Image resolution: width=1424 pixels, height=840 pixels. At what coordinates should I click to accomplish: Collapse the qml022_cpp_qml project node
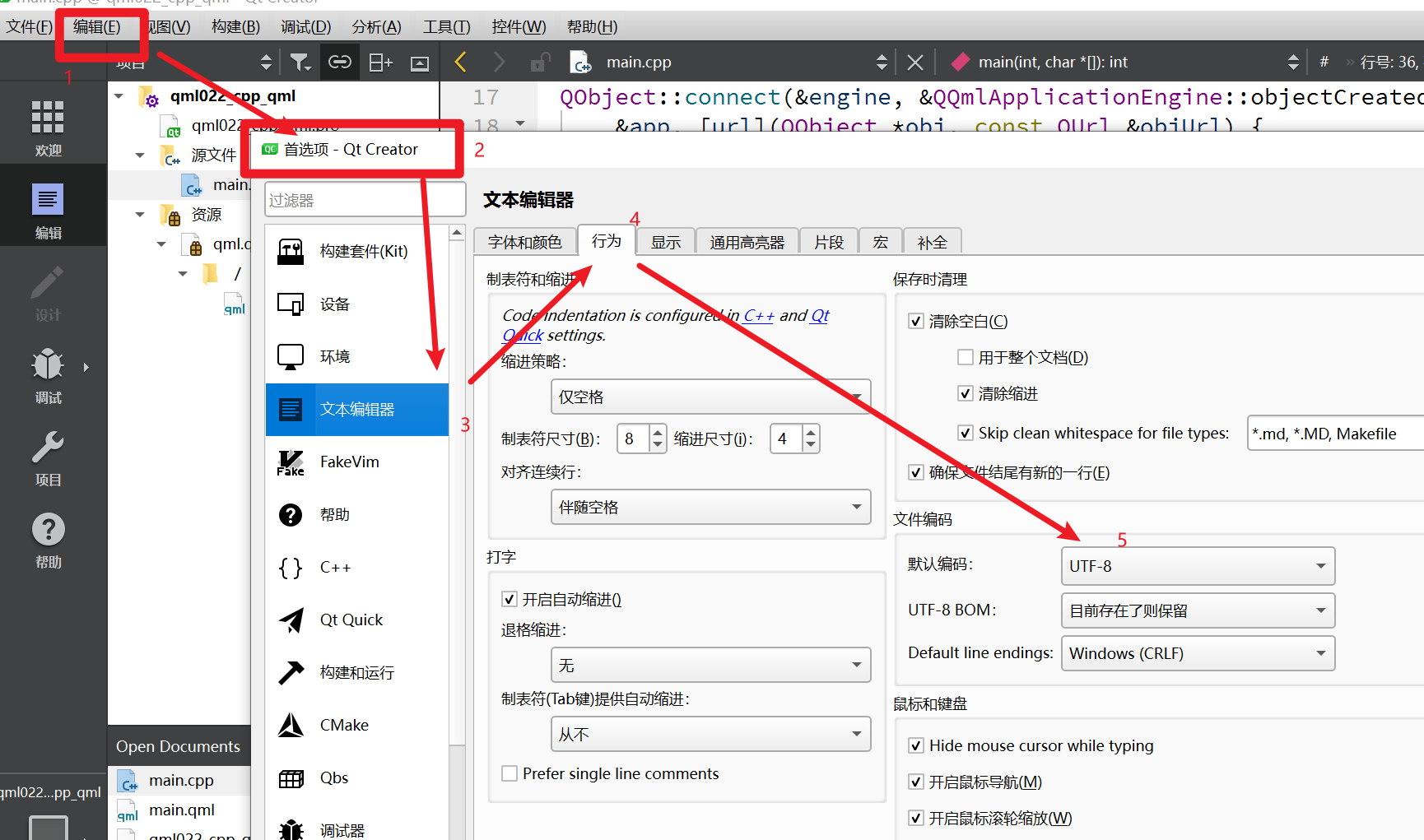(x=119, y=96)
